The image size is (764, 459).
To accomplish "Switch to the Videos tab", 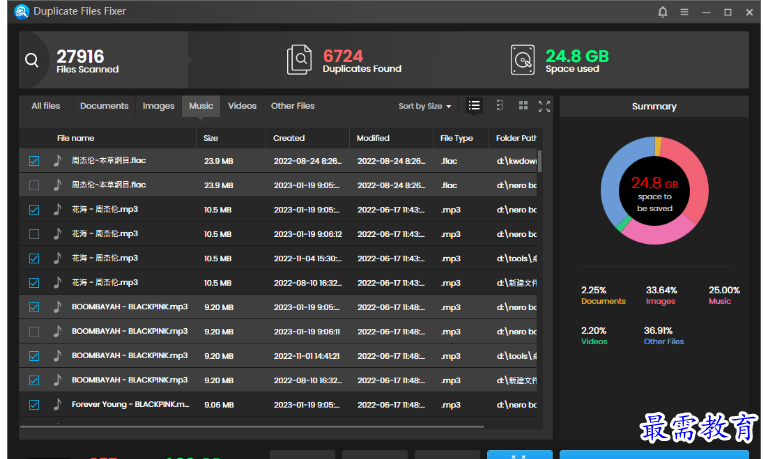I will click(242, 106).
